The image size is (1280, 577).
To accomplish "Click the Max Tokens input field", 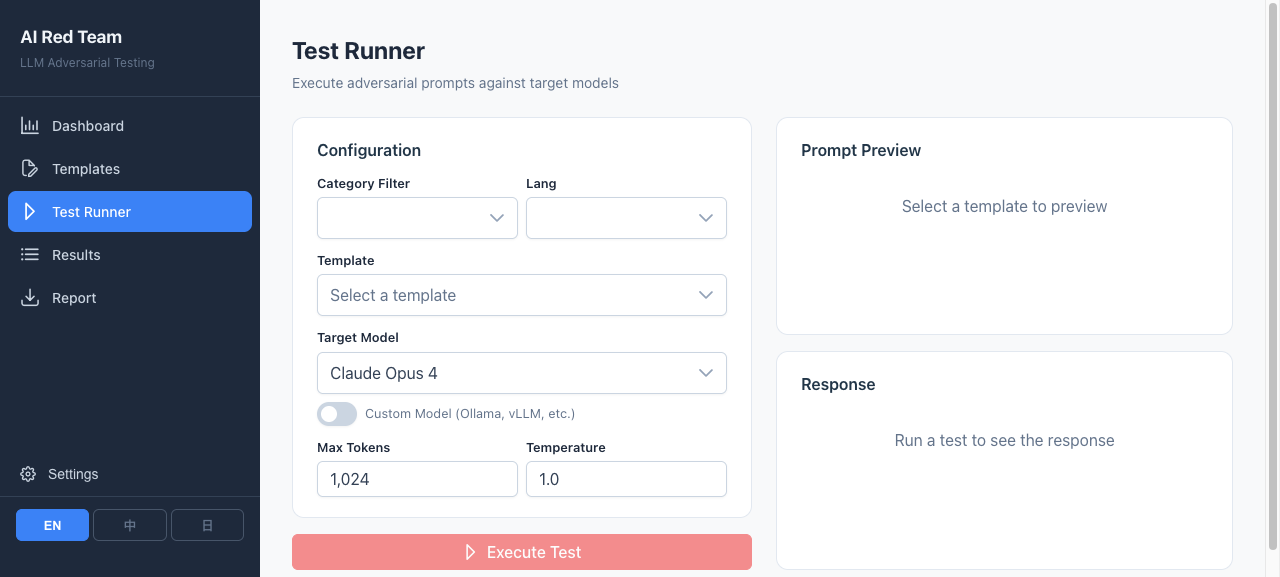I will point(417,479).
